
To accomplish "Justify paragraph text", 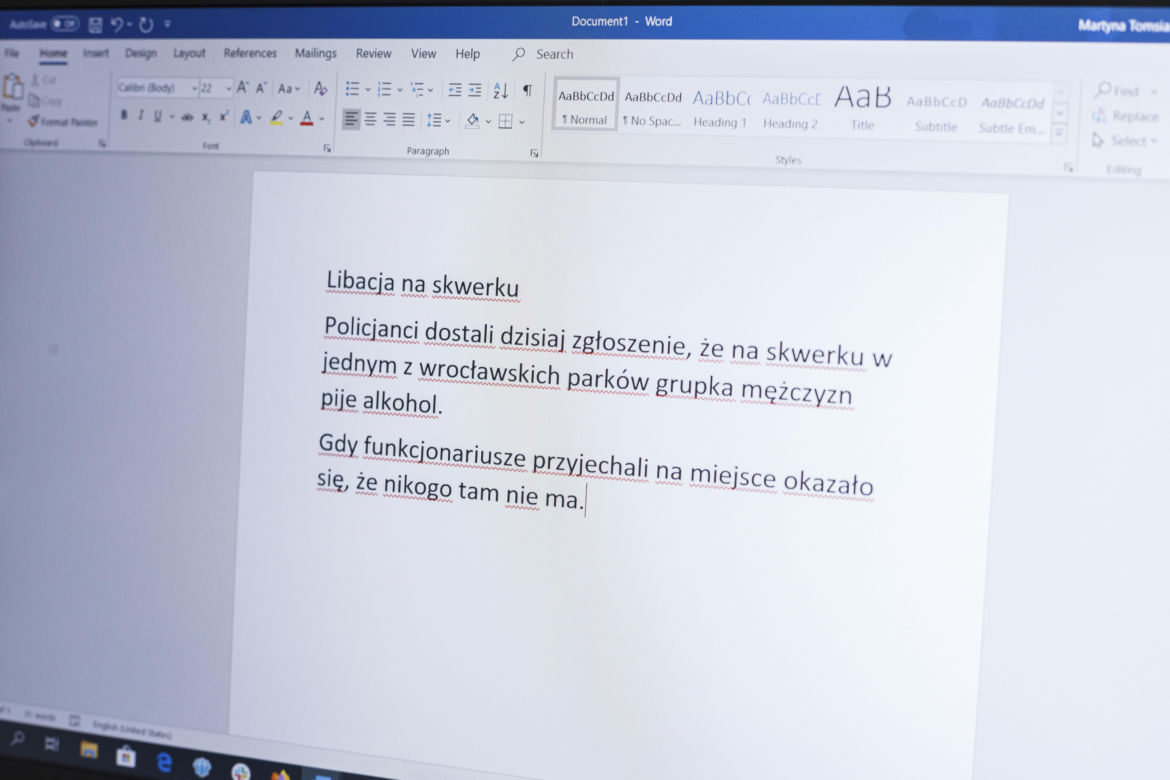I will (408, 119).
